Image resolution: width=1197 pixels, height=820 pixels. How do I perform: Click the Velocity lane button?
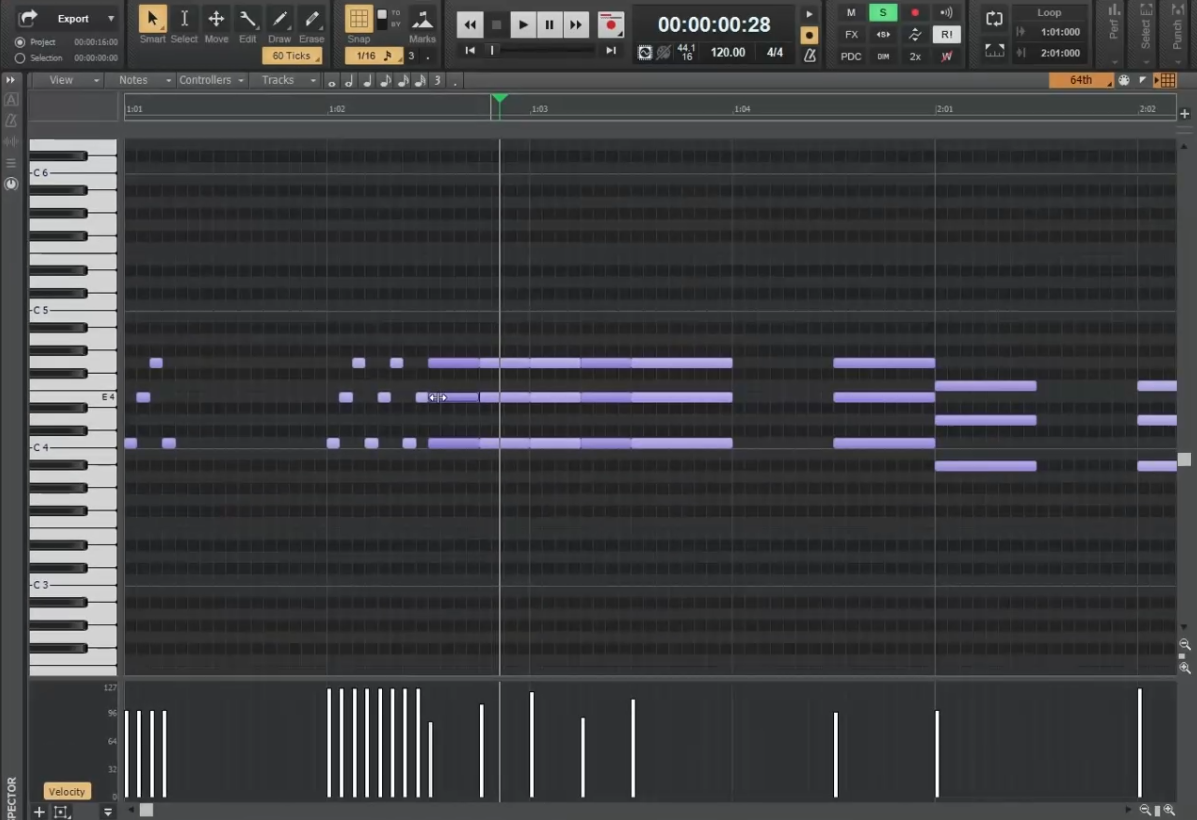(67, 792)
